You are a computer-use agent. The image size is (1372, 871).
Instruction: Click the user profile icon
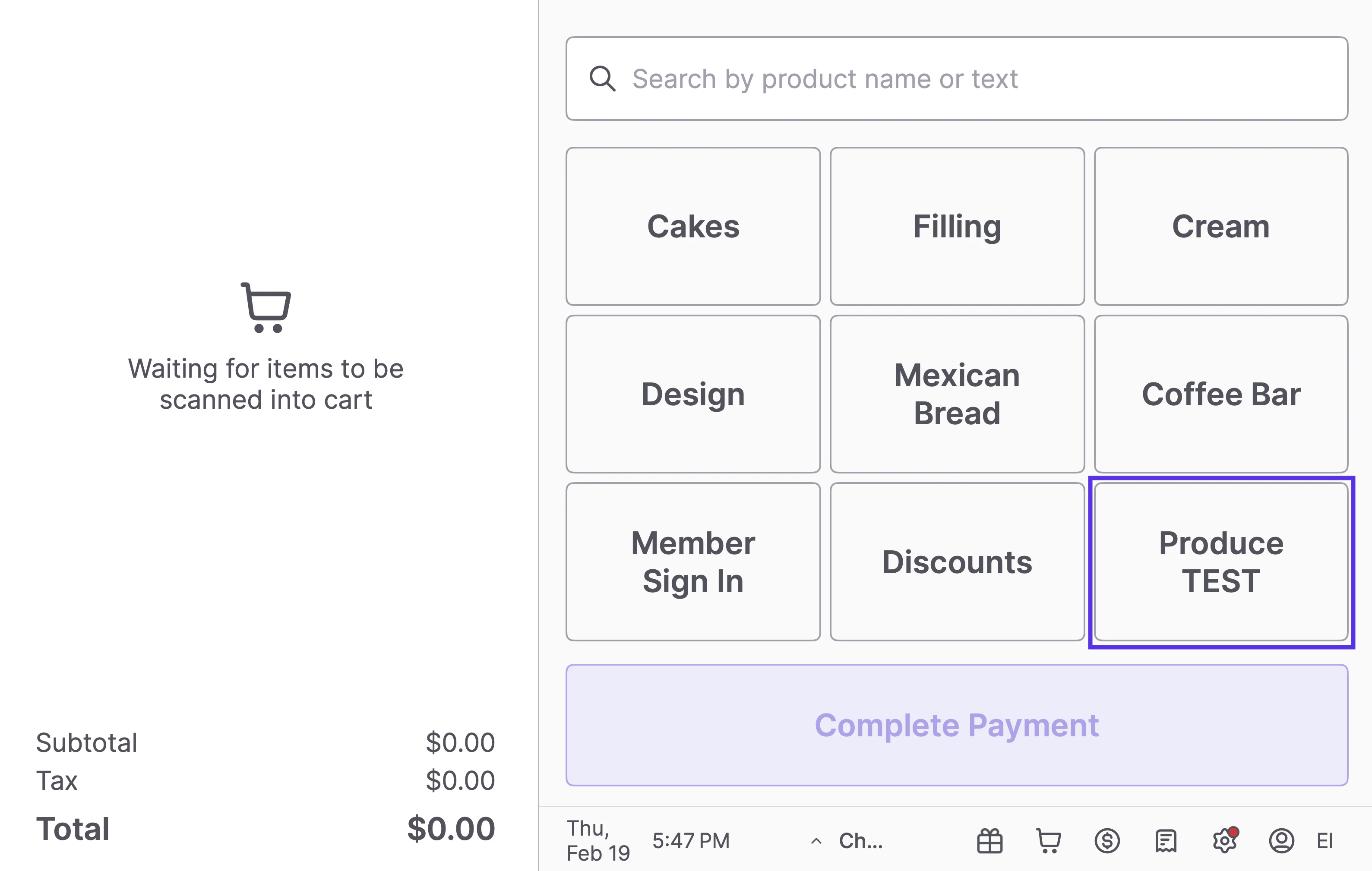point(1281,841)
